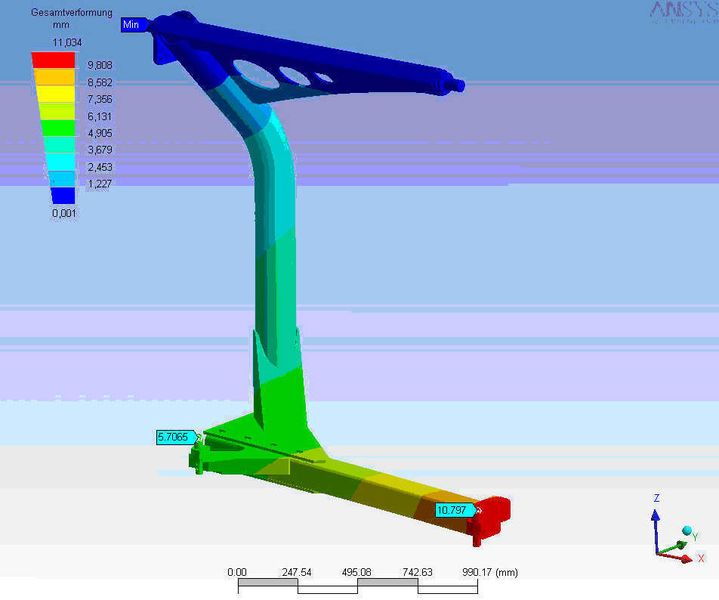
Task: Click the yellow legend color band
Action: click(x=56, y=94)
